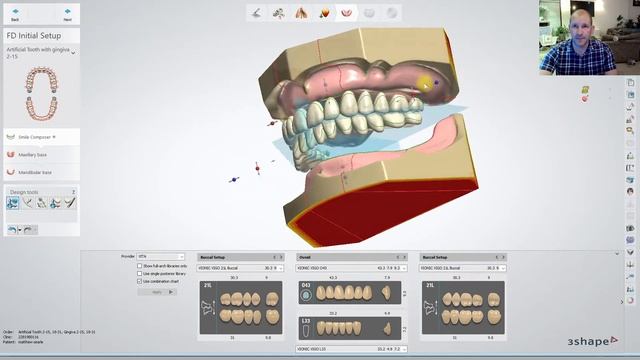Go to next item in left Buccal Setup header

pos(281,257)
